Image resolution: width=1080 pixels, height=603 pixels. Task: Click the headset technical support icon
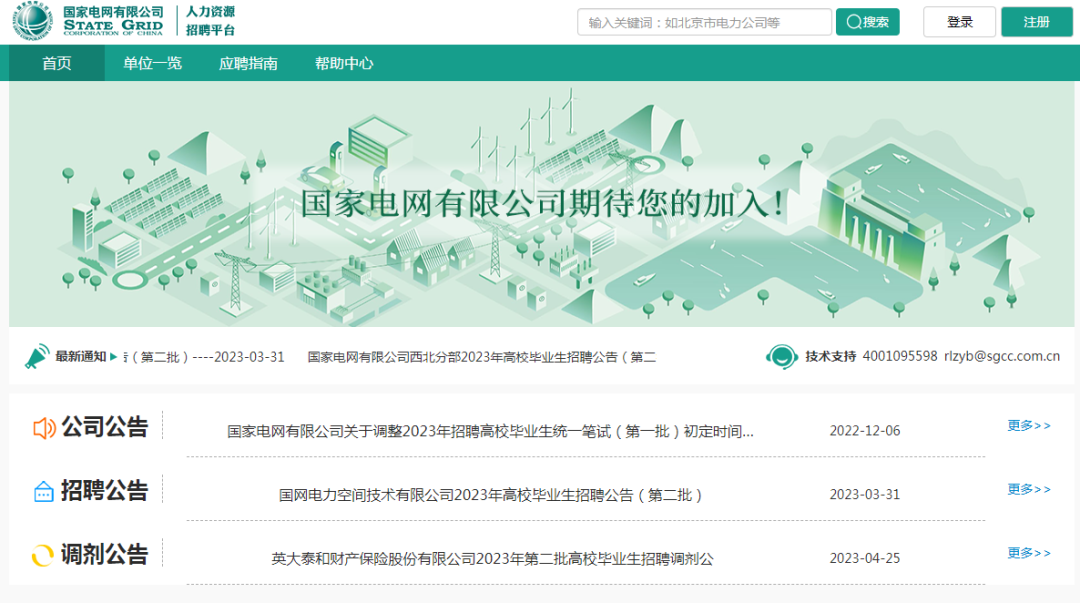(781, 356)
